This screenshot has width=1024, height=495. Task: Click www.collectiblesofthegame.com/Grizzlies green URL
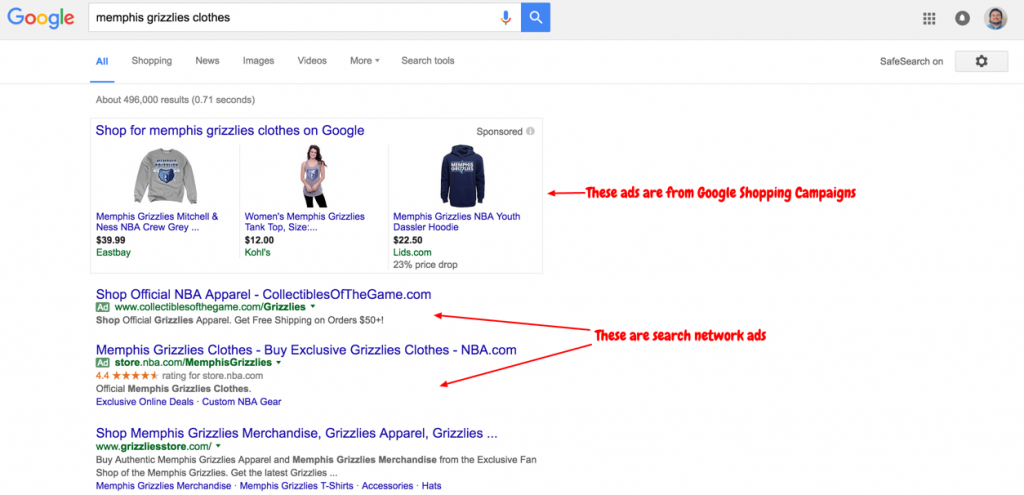coord(210,307)
